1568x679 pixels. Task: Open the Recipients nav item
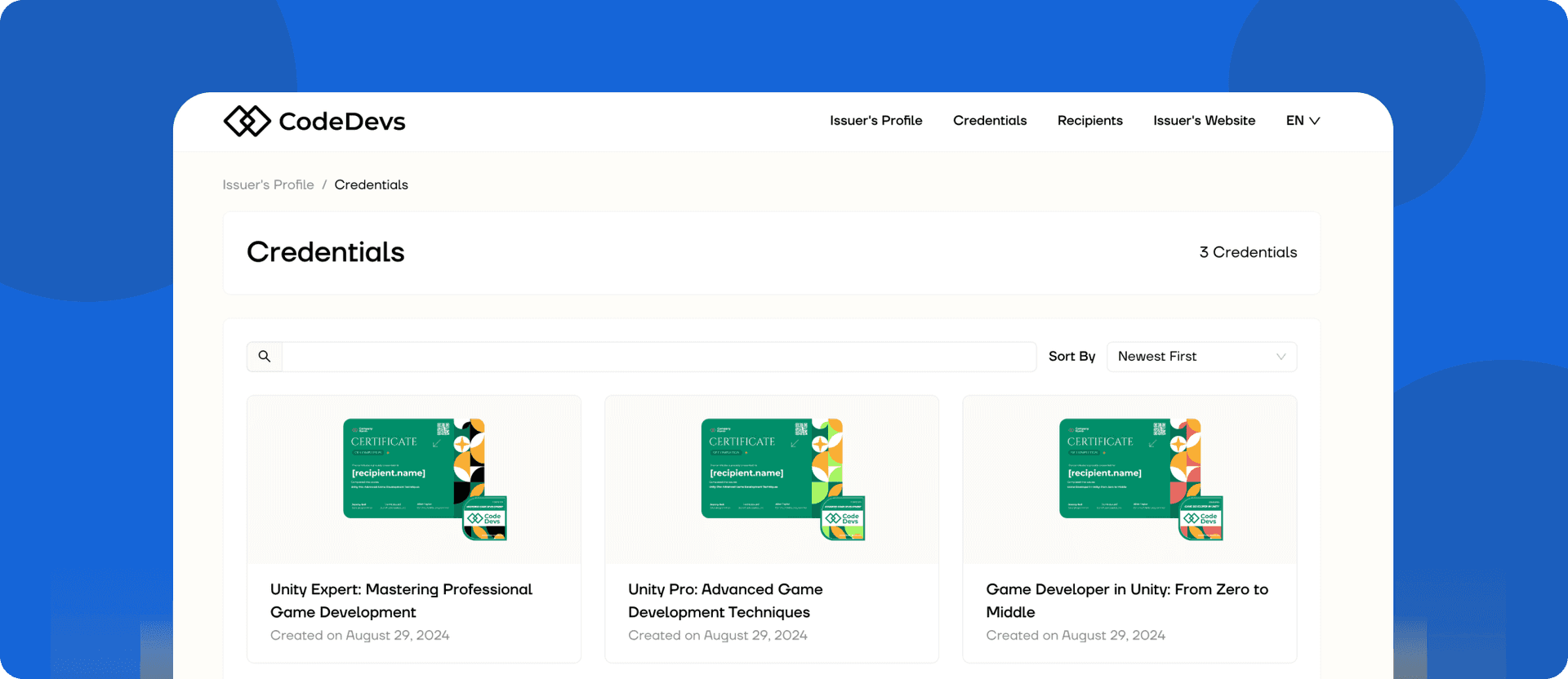(1089, 121)
